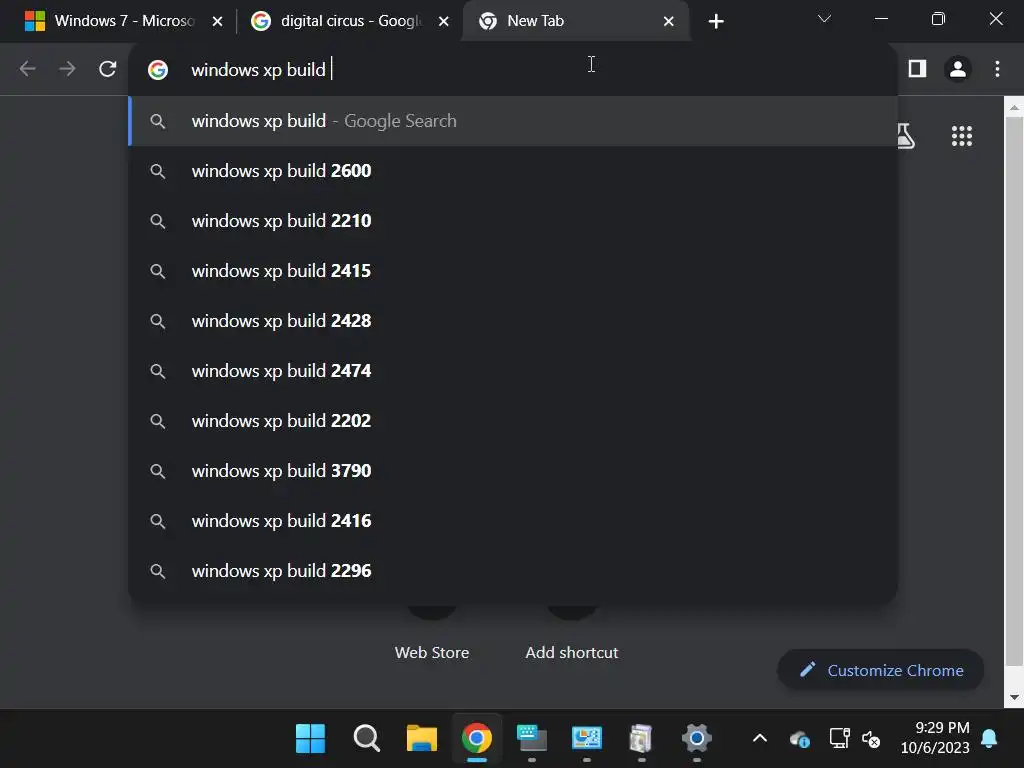Viewport: 1024px width, 768px height.
Task: Open the server tower taskbar icon
Action: point(641,739)
